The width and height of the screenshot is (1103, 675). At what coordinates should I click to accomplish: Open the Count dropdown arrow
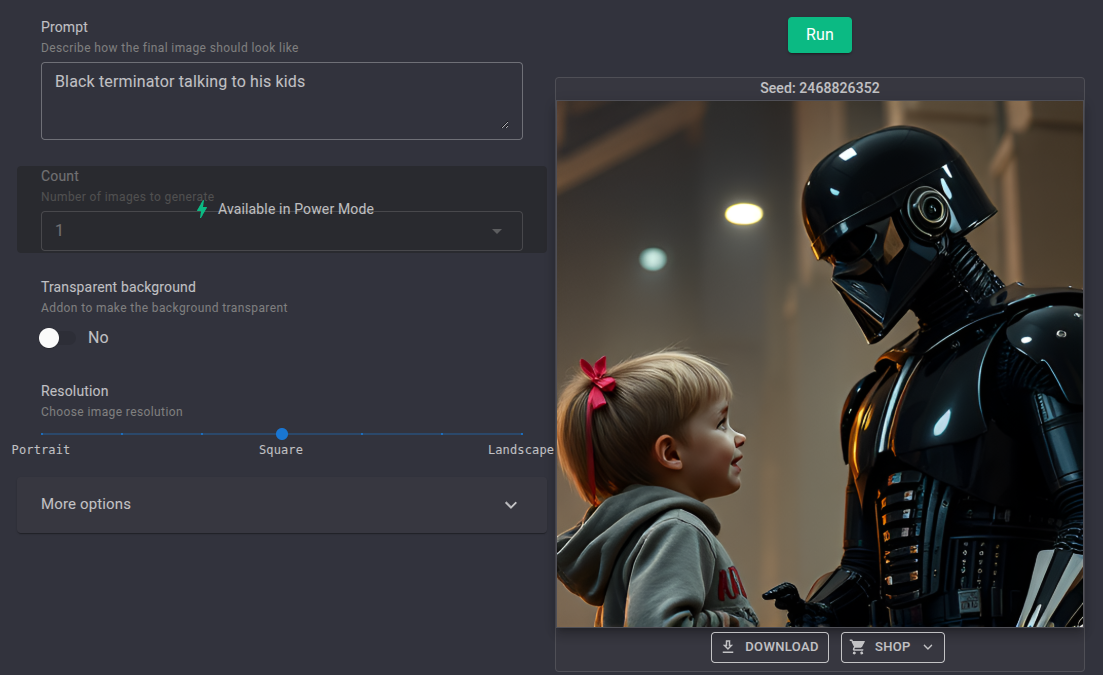[497, 231]
